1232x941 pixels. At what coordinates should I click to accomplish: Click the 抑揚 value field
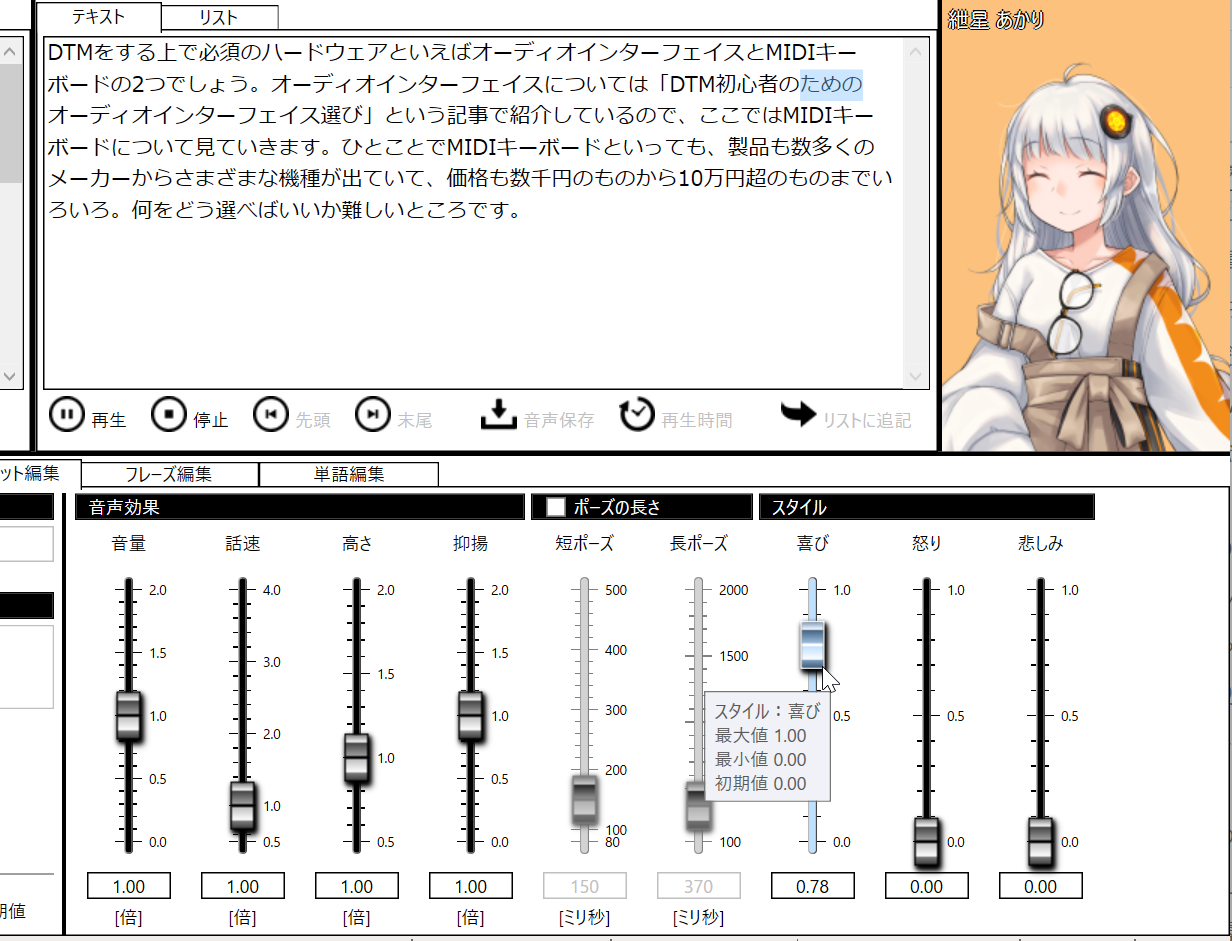tap(471, 886)
